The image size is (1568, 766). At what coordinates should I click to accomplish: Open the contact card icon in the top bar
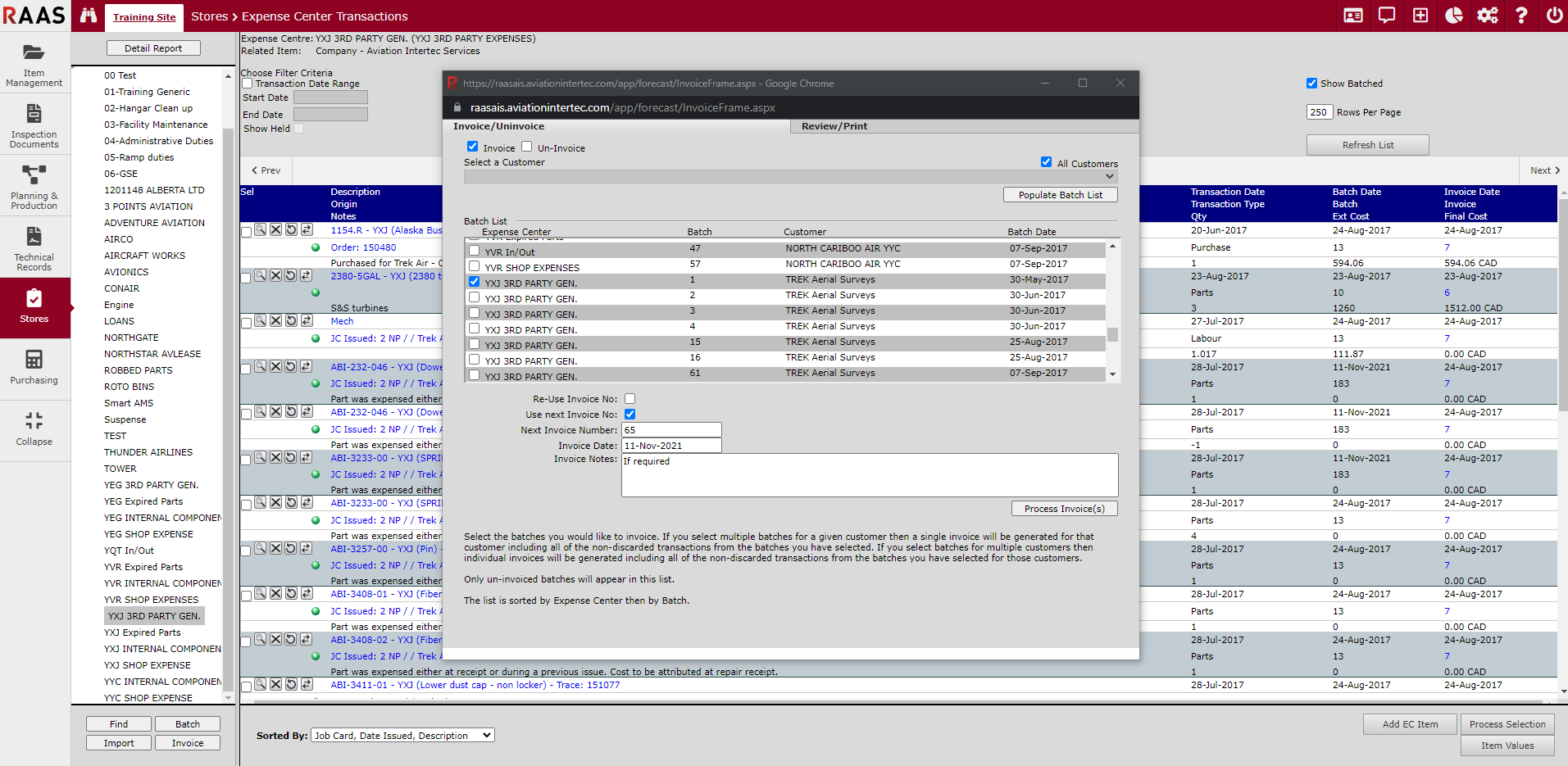click(x=1353, y=16)
